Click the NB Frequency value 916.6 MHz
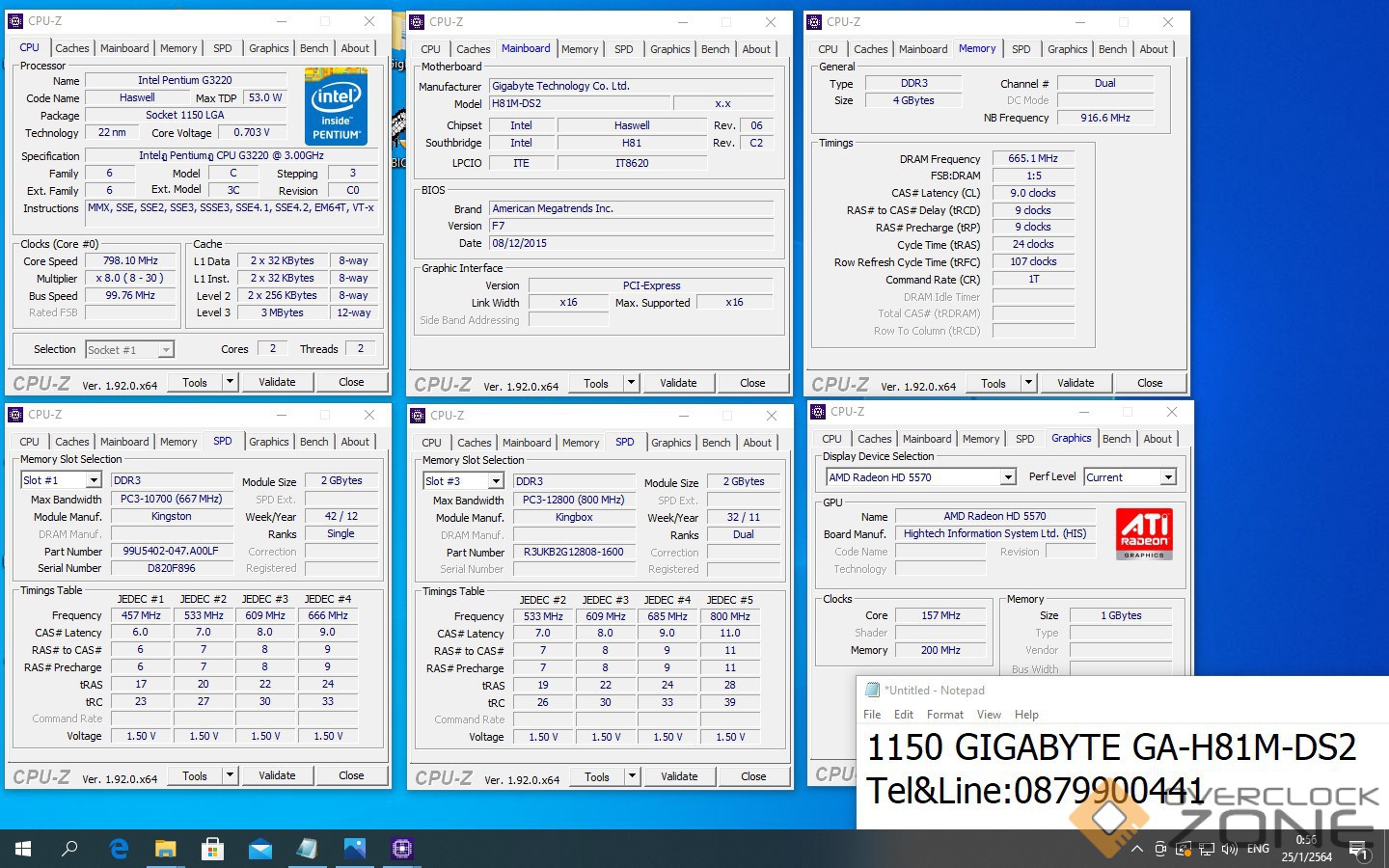Image resolution: width=1389 pixels, height=868 pixels. tap(1104, 118)
